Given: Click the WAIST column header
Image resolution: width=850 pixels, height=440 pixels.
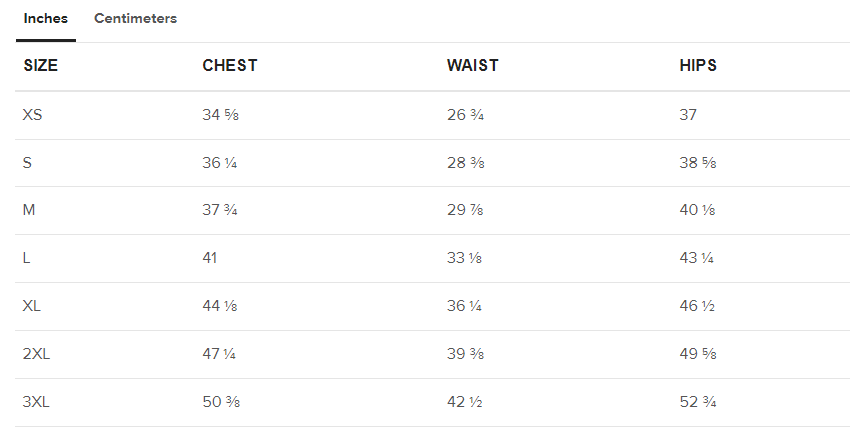Looking at the screenshot, I should pos(473,66).
